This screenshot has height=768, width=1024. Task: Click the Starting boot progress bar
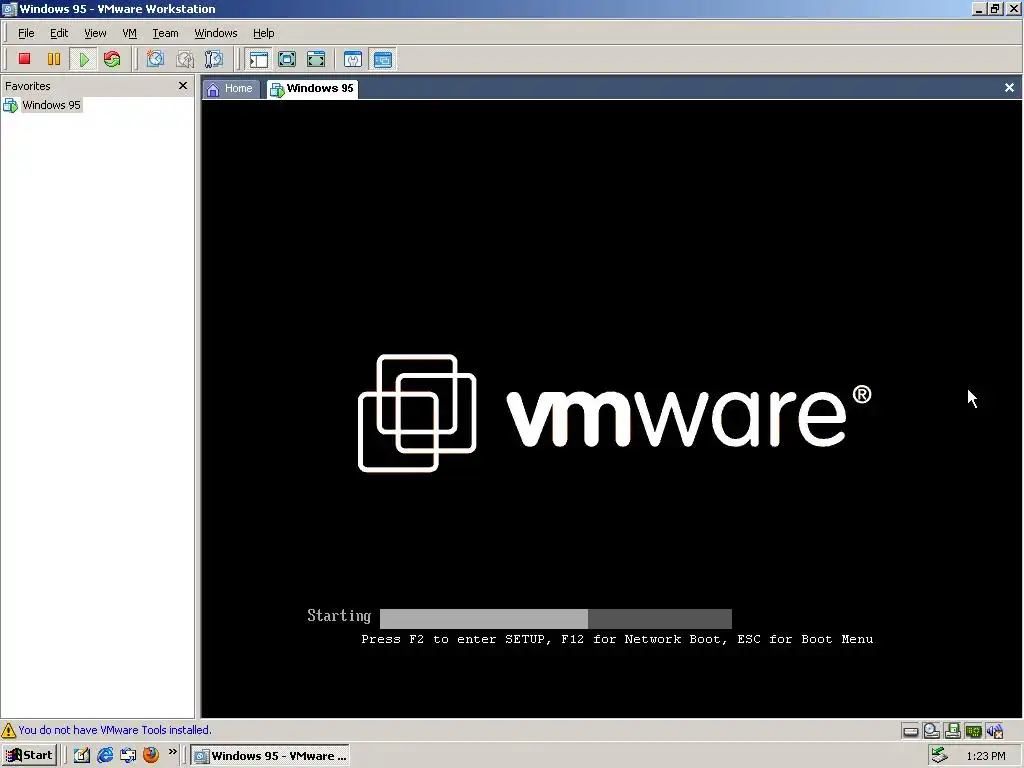556,618
